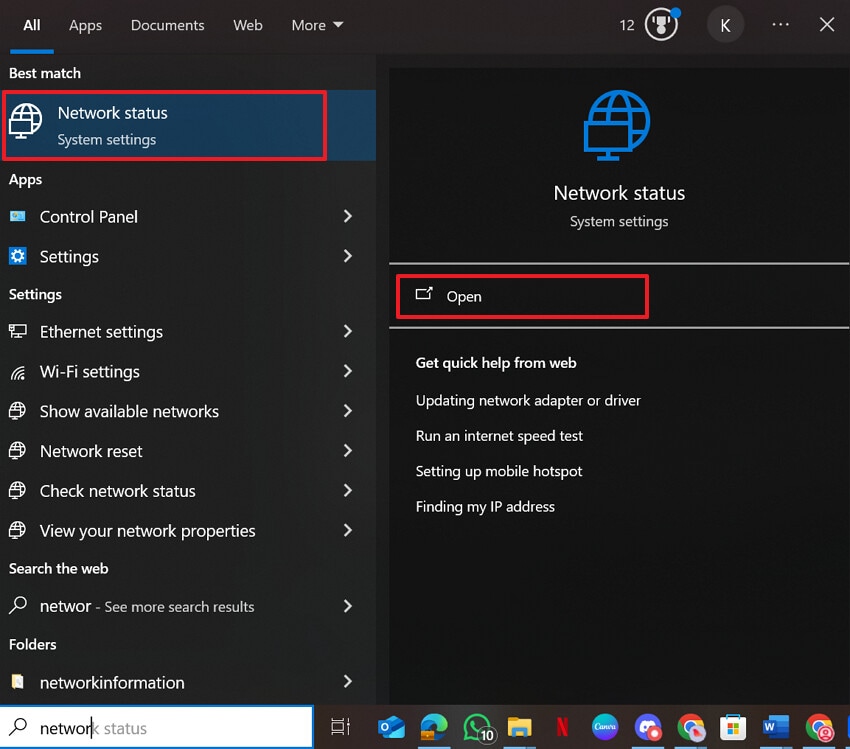Open the networkinformation folder result
The width and height of the screenshot is (850, 749).
click(x=111, y=682)
